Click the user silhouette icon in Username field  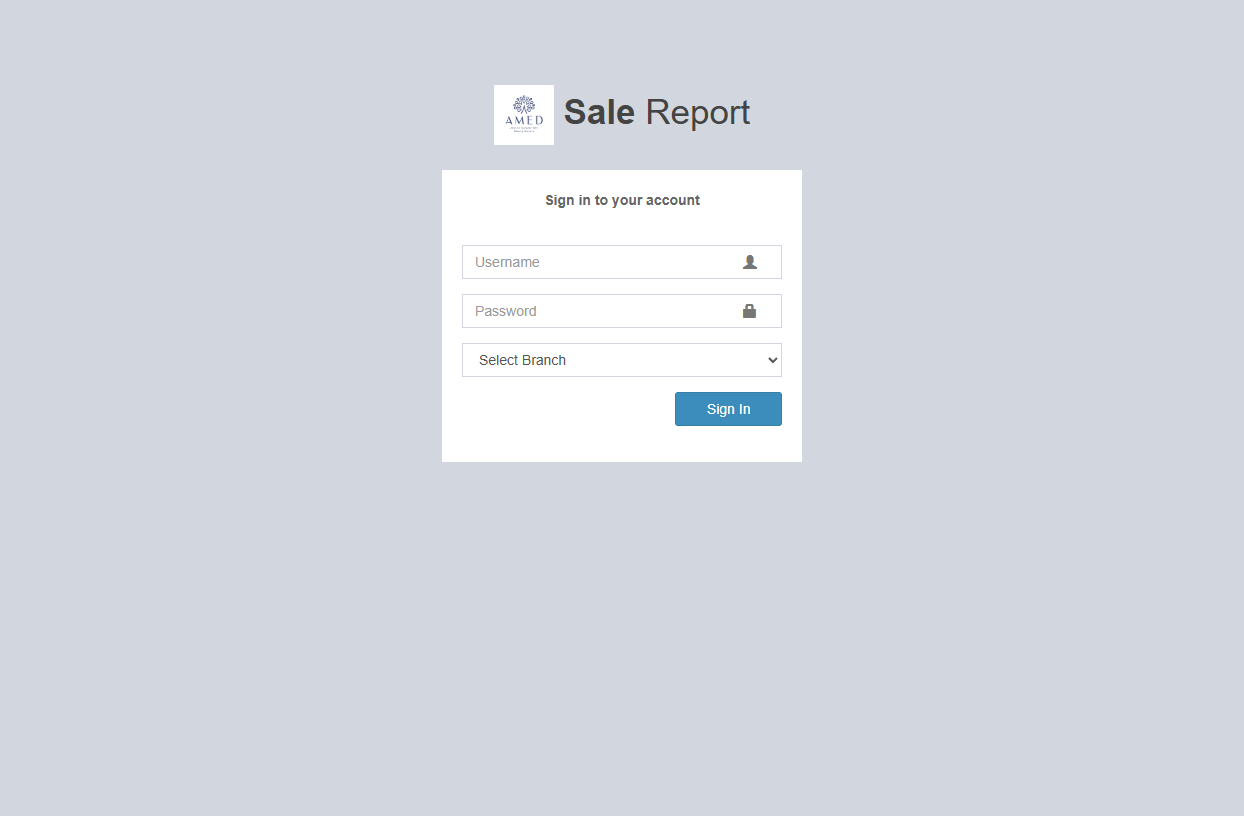(750, 262)
